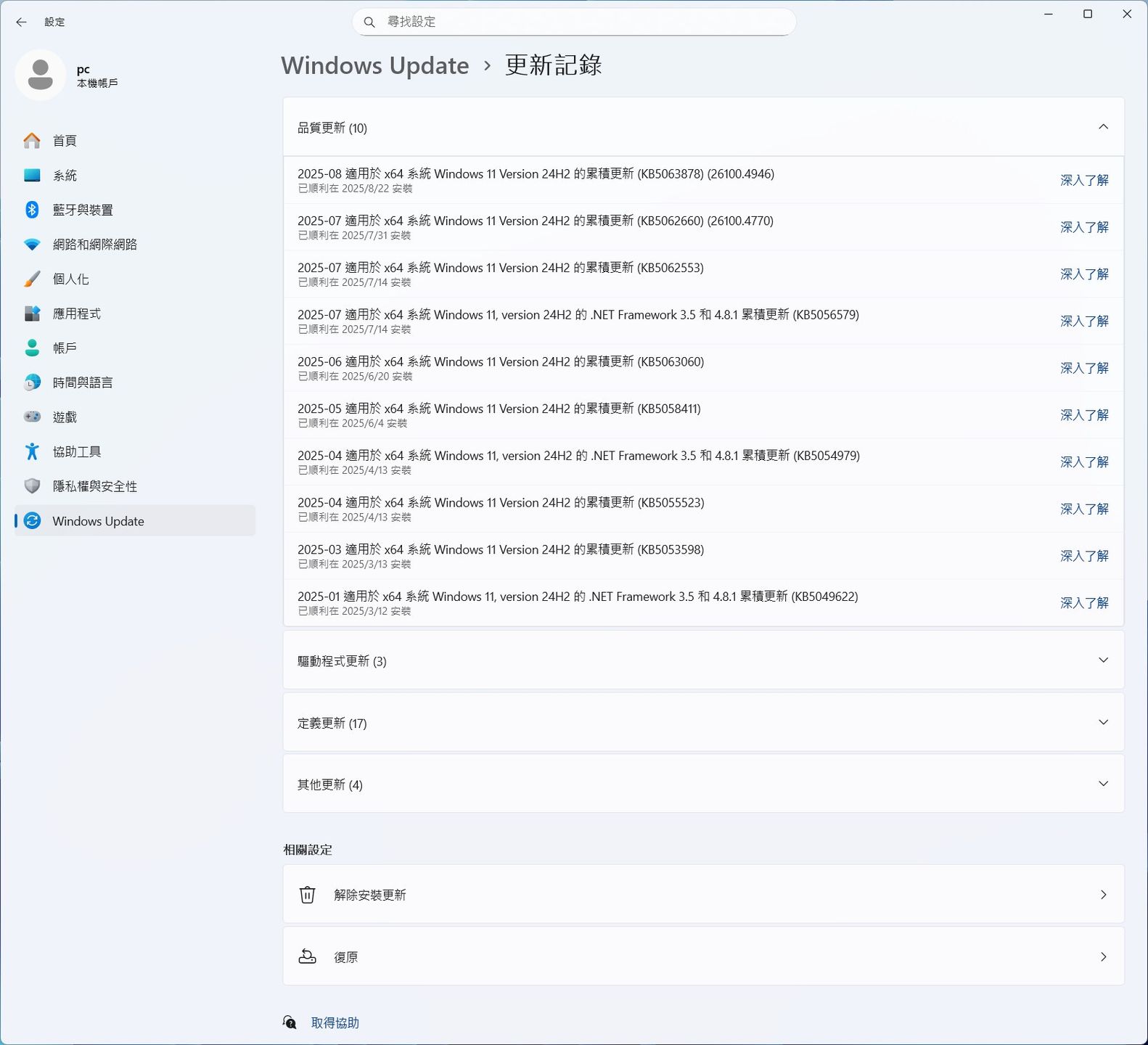Click 深入了解 for KB5056579 update

(1084, 321)
